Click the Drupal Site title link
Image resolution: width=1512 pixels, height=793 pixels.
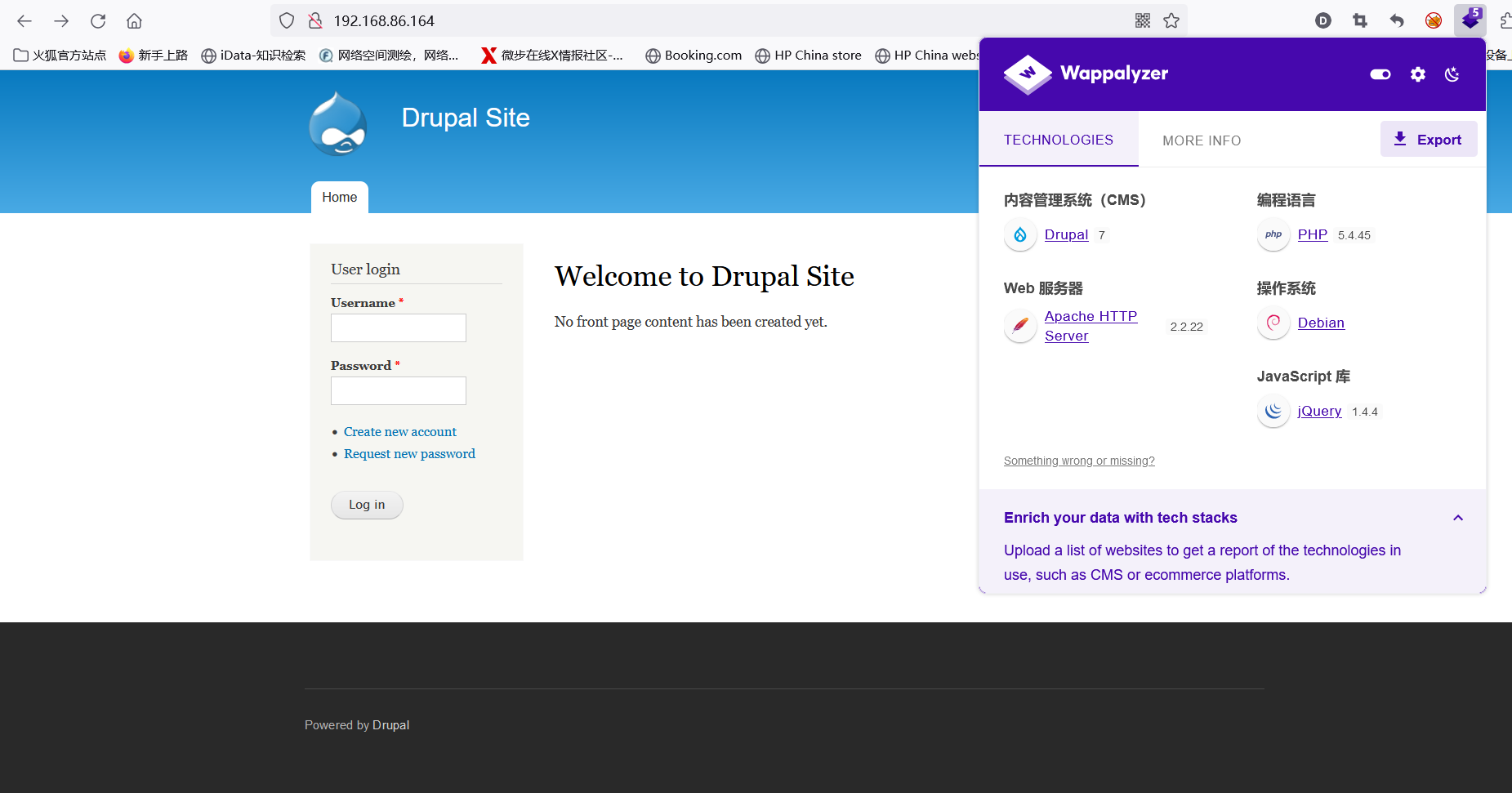click(x=466, y=118)
